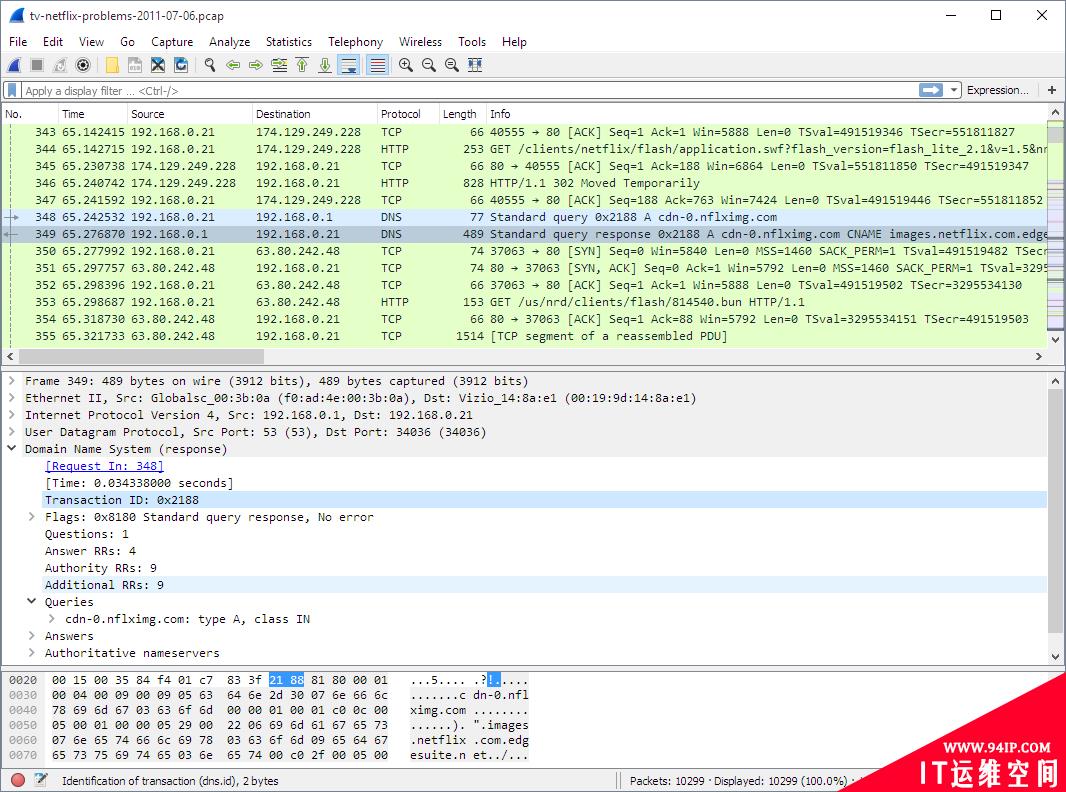Collapse the Queries node
Viewport: 1066px width, 792px height.
31,602
